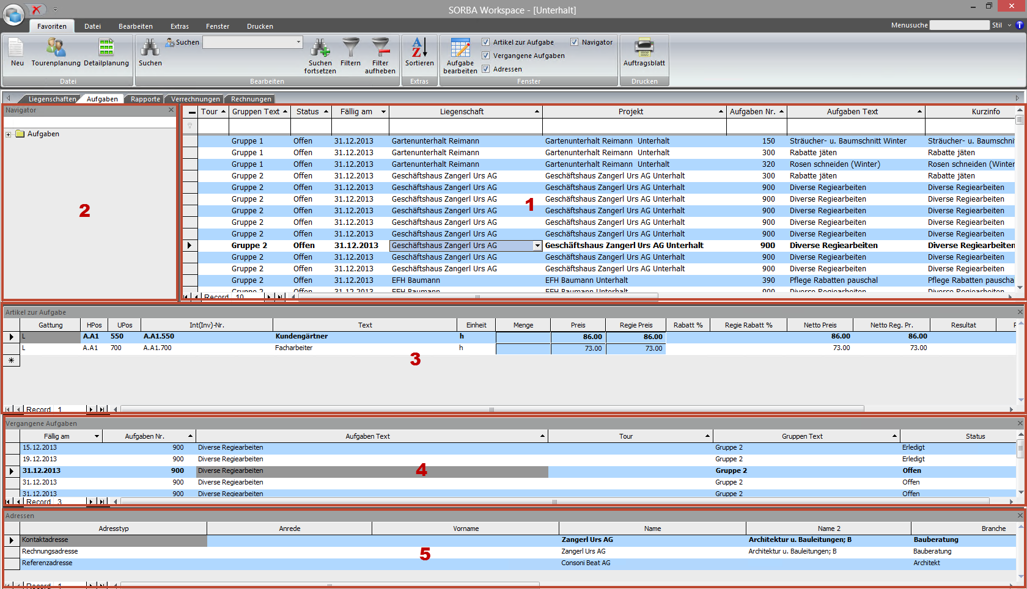Select the Rechnungsadresse row
The height and width of the screenshot is (589, 1027).
coord(517,552)
